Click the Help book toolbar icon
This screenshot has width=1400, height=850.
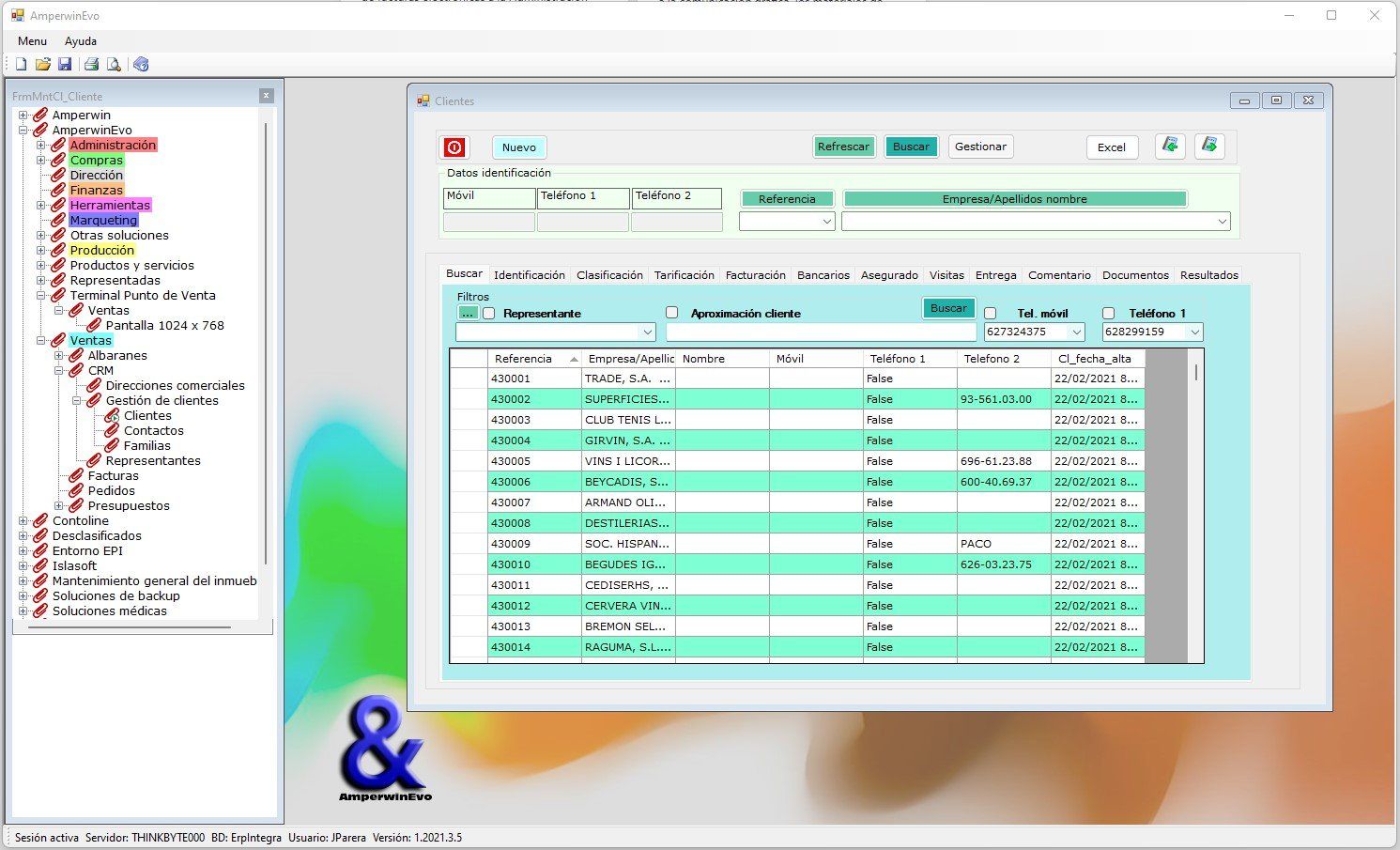pos(141,65)
